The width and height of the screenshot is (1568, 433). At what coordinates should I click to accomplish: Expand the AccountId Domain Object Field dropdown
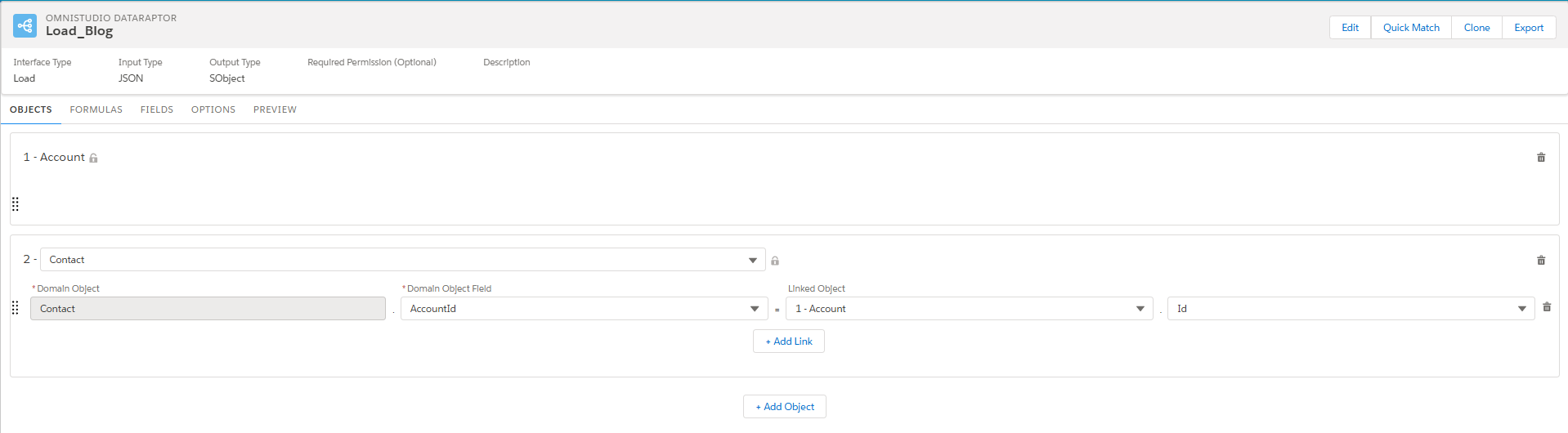(x=584, y=309)
